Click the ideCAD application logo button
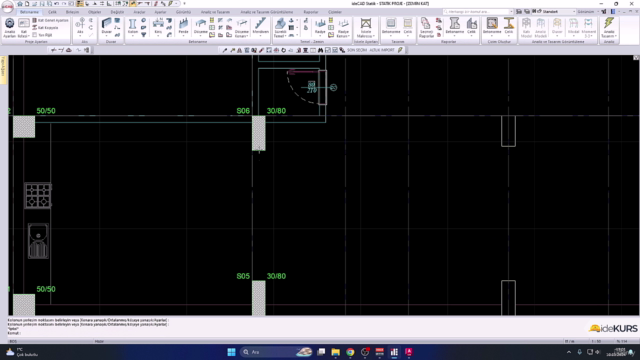640x360 pixels. 7,8
